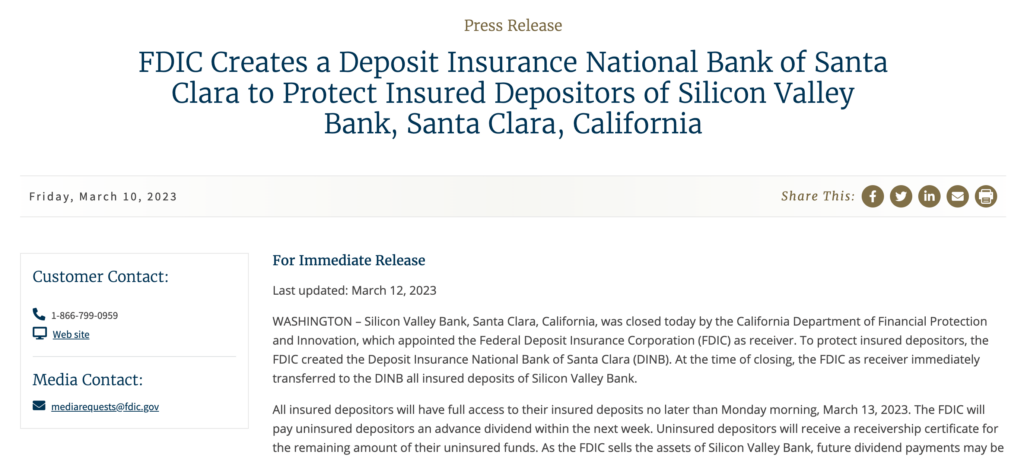The height and width of the screenshot is (456, 1024).
Task: Share this press release on Facebook
Action: 872,196
